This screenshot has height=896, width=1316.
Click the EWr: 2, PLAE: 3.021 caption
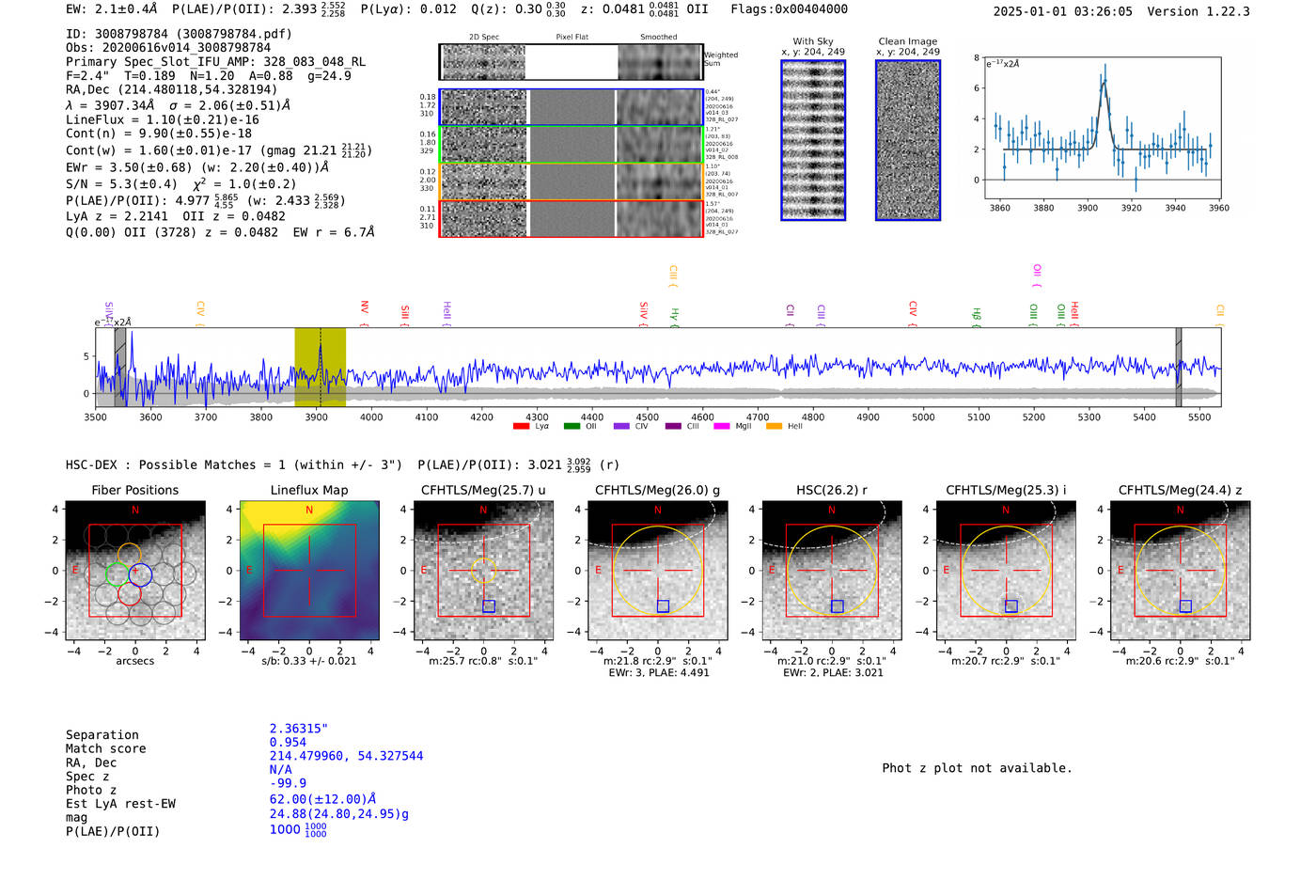(833, 673)
